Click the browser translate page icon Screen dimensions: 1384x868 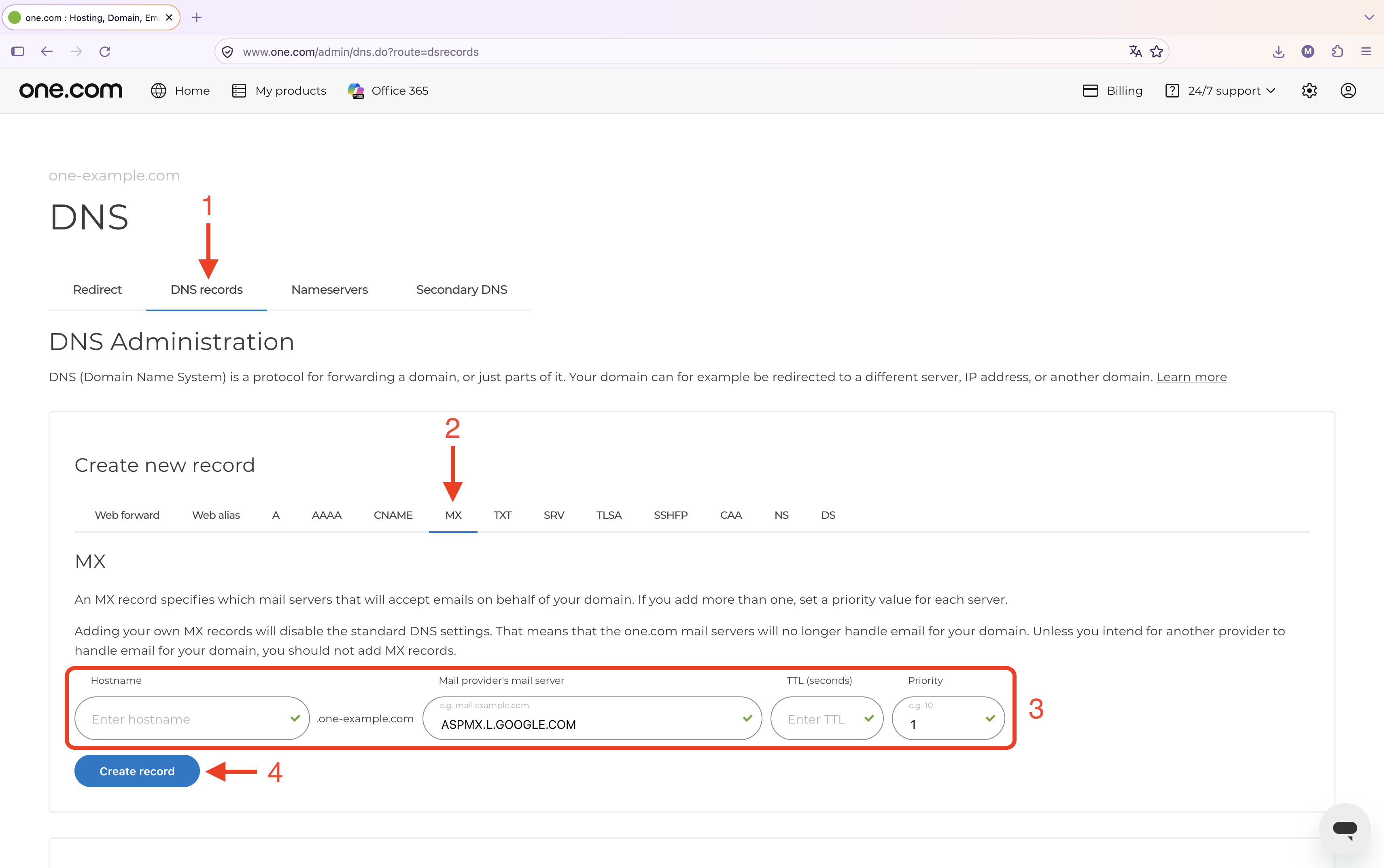click(x=1136, y=52)
